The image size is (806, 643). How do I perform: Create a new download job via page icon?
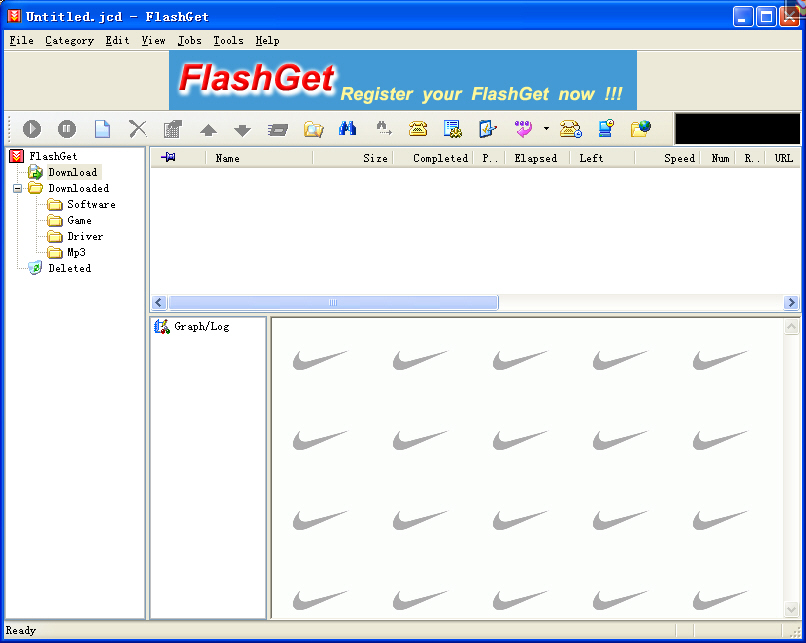click(102, 128)
